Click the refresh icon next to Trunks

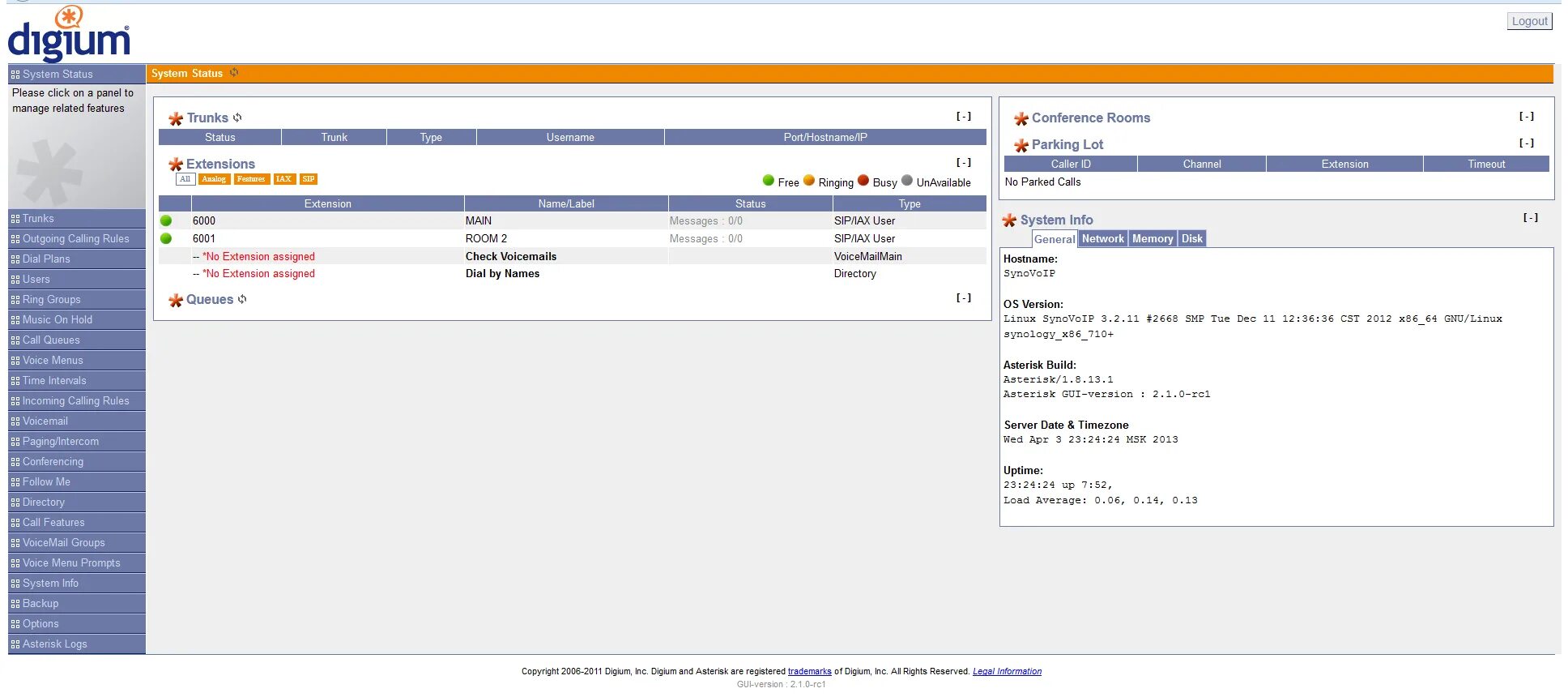click(x=237, y=118)
